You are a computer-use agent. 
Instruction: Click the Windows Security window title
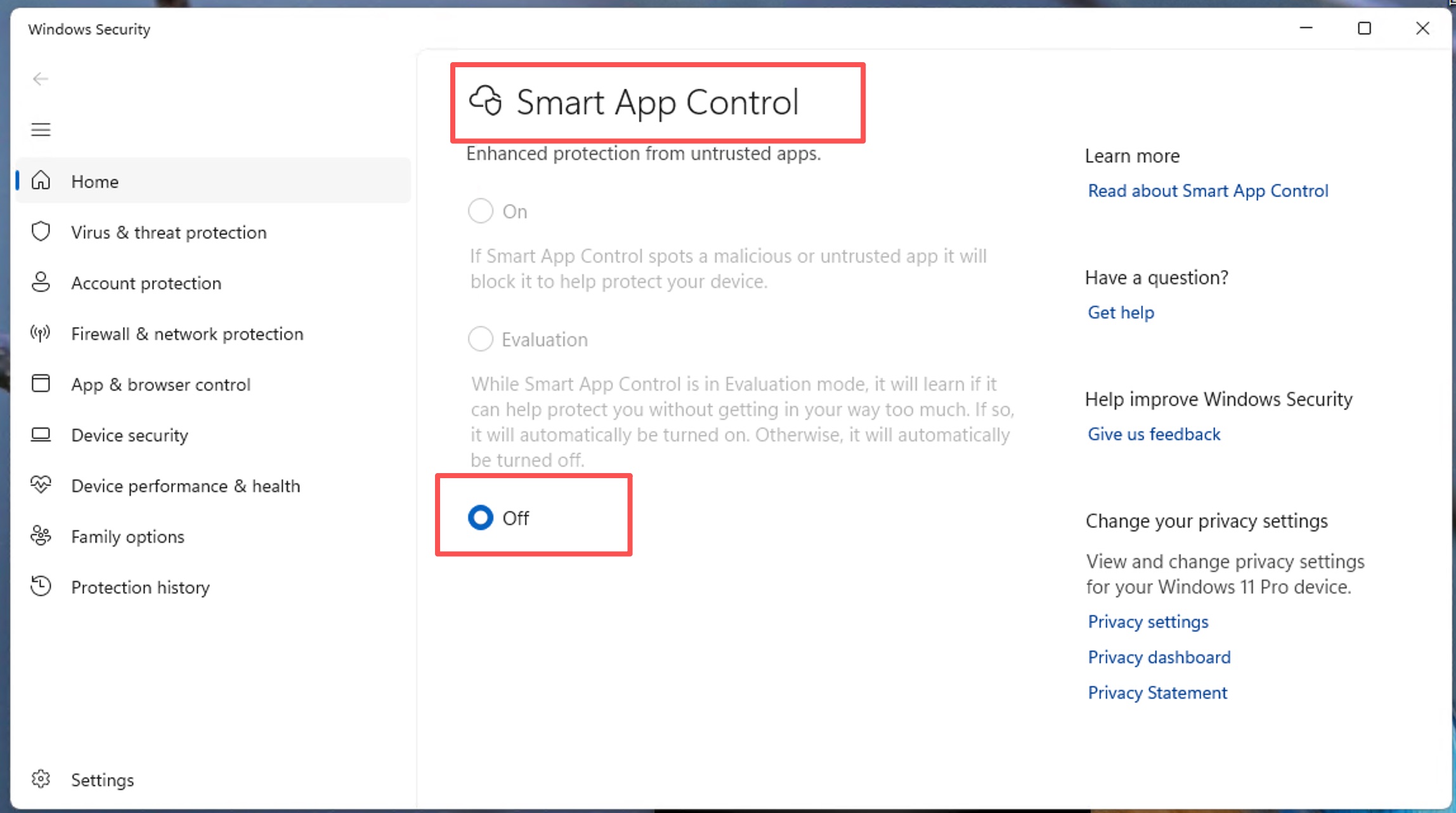click(x=89, y=30)
